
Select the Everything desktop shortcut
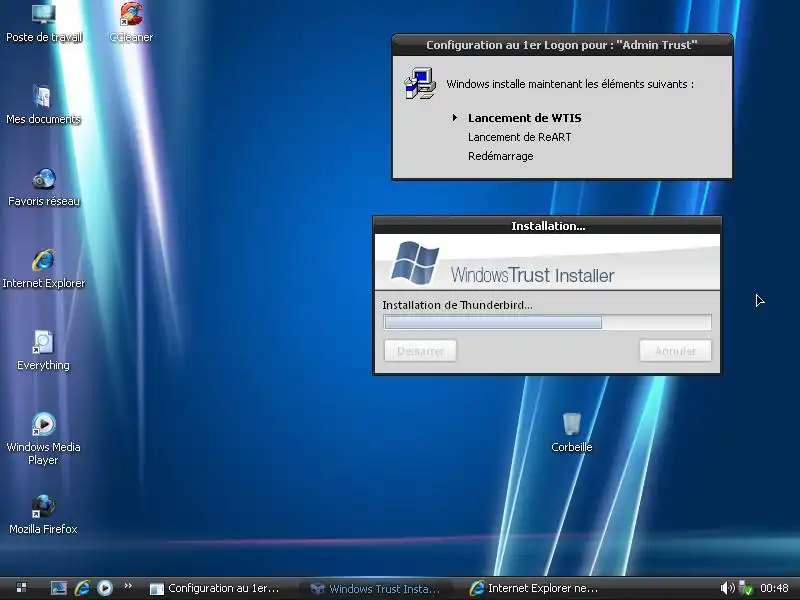[x=43, y=351]
